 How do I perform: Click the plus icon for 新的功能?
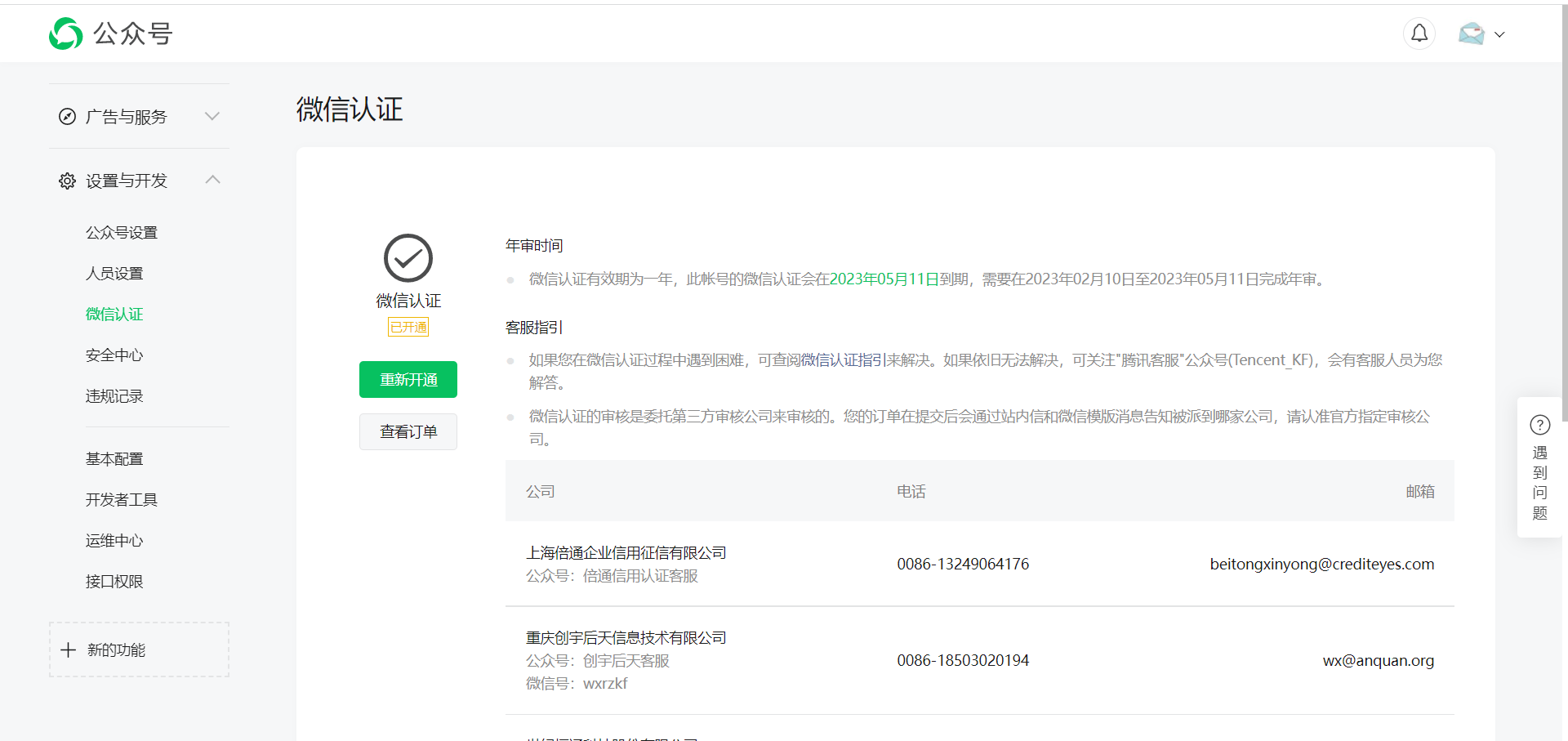pos(69,649)
